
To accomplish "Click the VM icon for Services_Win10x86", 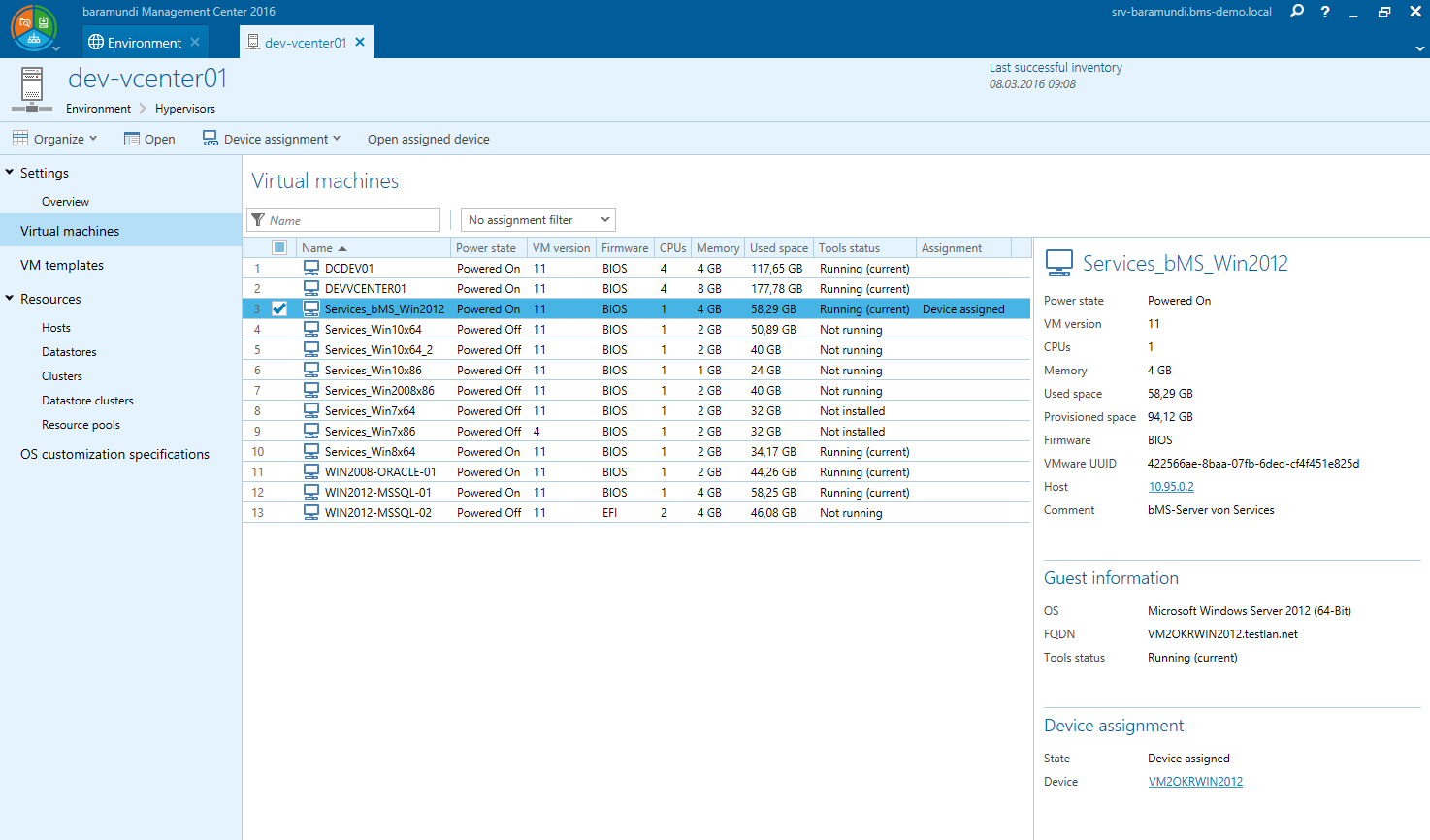I will [311, 370].
